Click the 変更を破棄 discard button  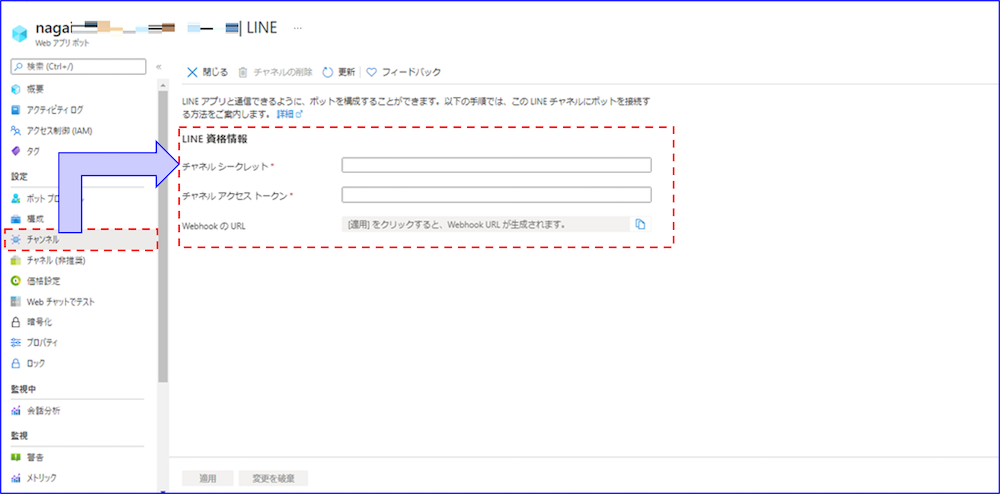point(274,478)
